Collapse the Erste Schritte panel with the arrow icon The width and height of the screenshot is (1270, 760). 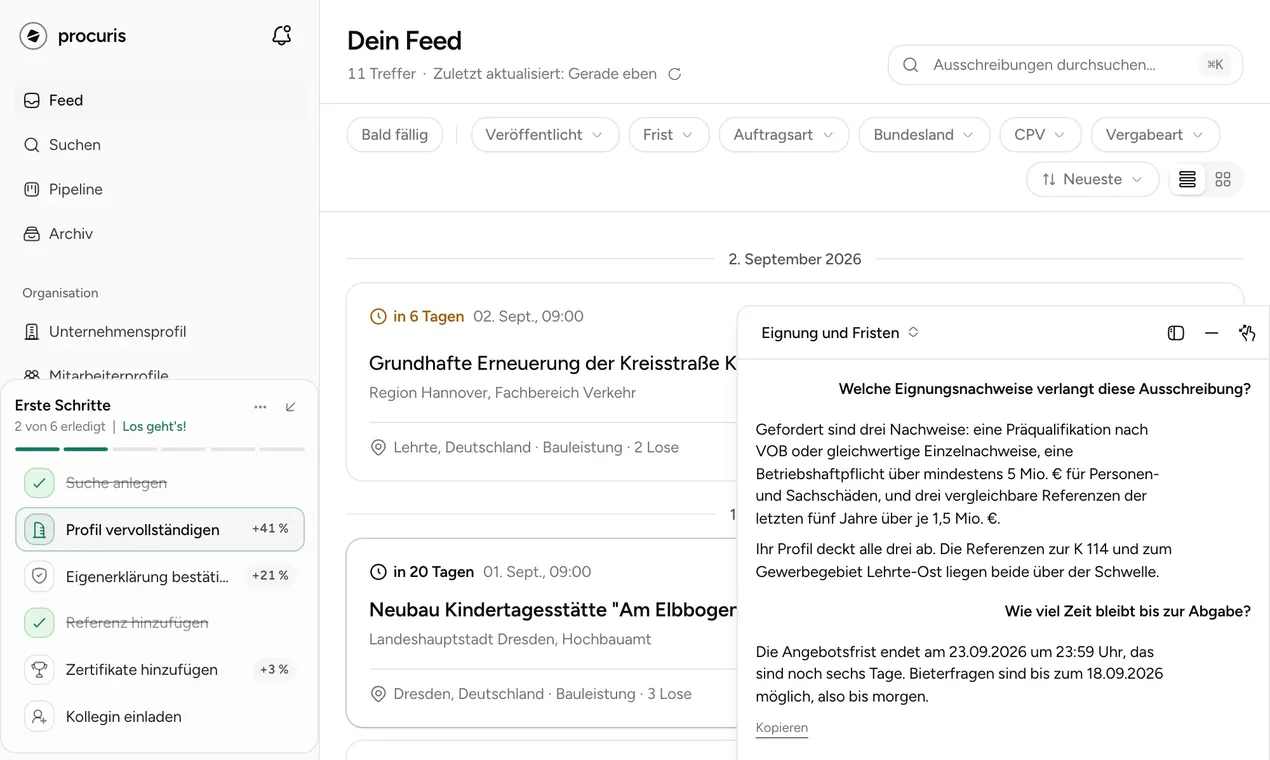pos(291,407)
